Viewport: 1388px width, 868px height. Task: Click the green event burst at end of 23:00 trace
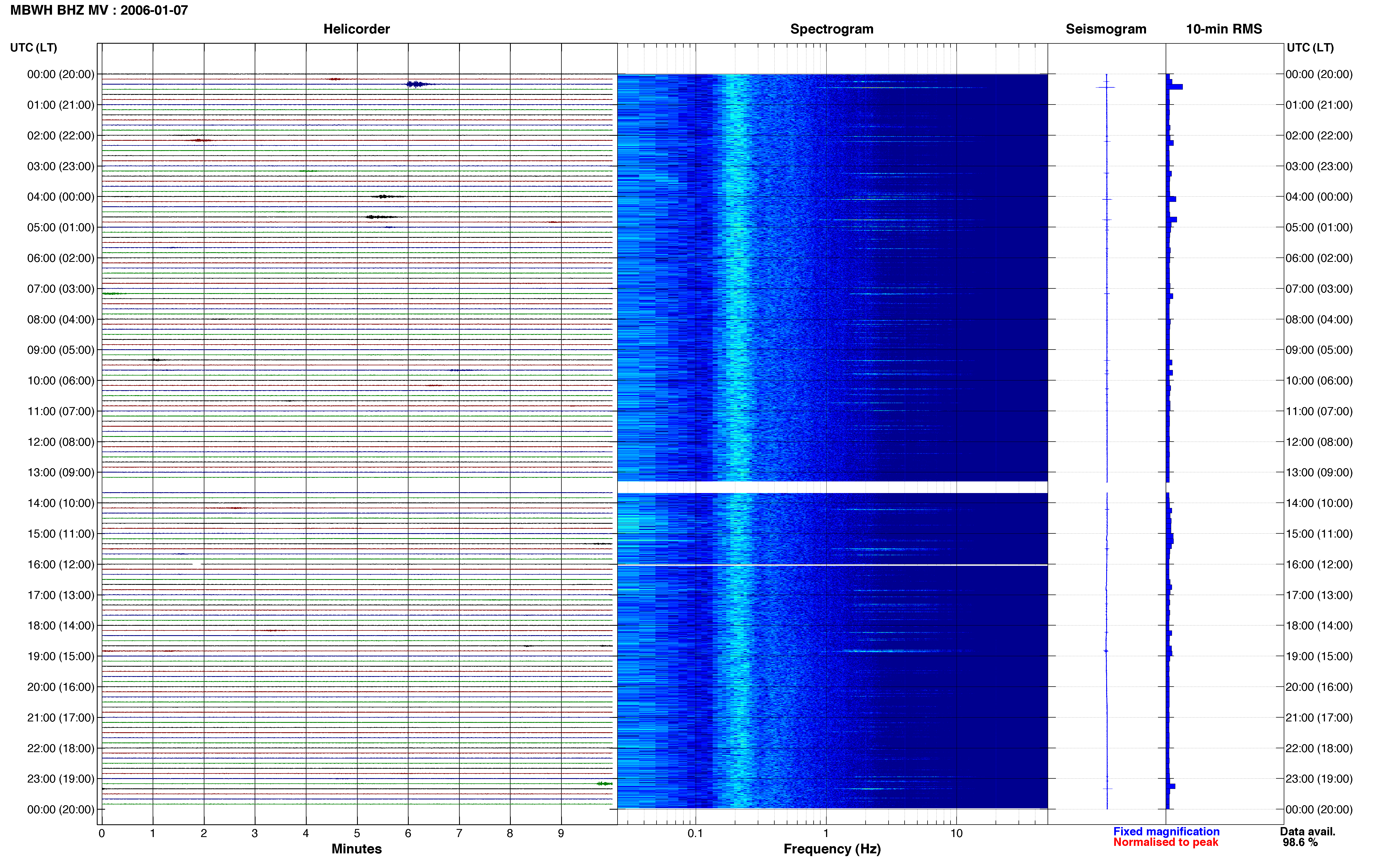pyautogui.click(x=604, y=784)
